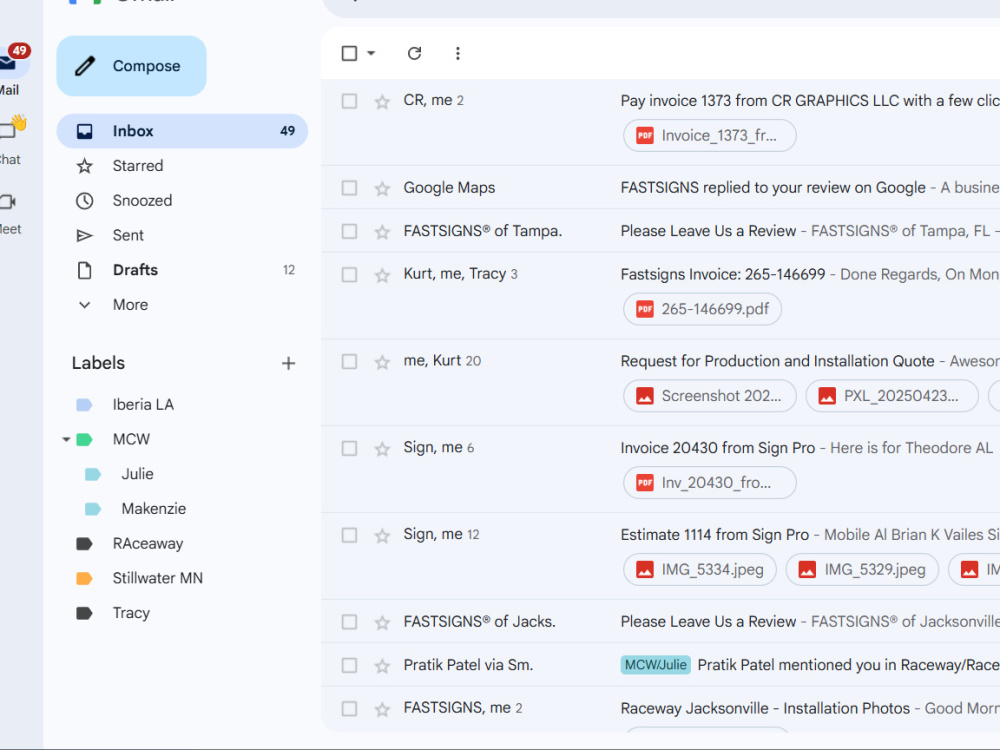The width and height of the screenshot is (1000, 750).
Task: Check the me, Kurt 20 email checkbox
Action: point(349,362)
